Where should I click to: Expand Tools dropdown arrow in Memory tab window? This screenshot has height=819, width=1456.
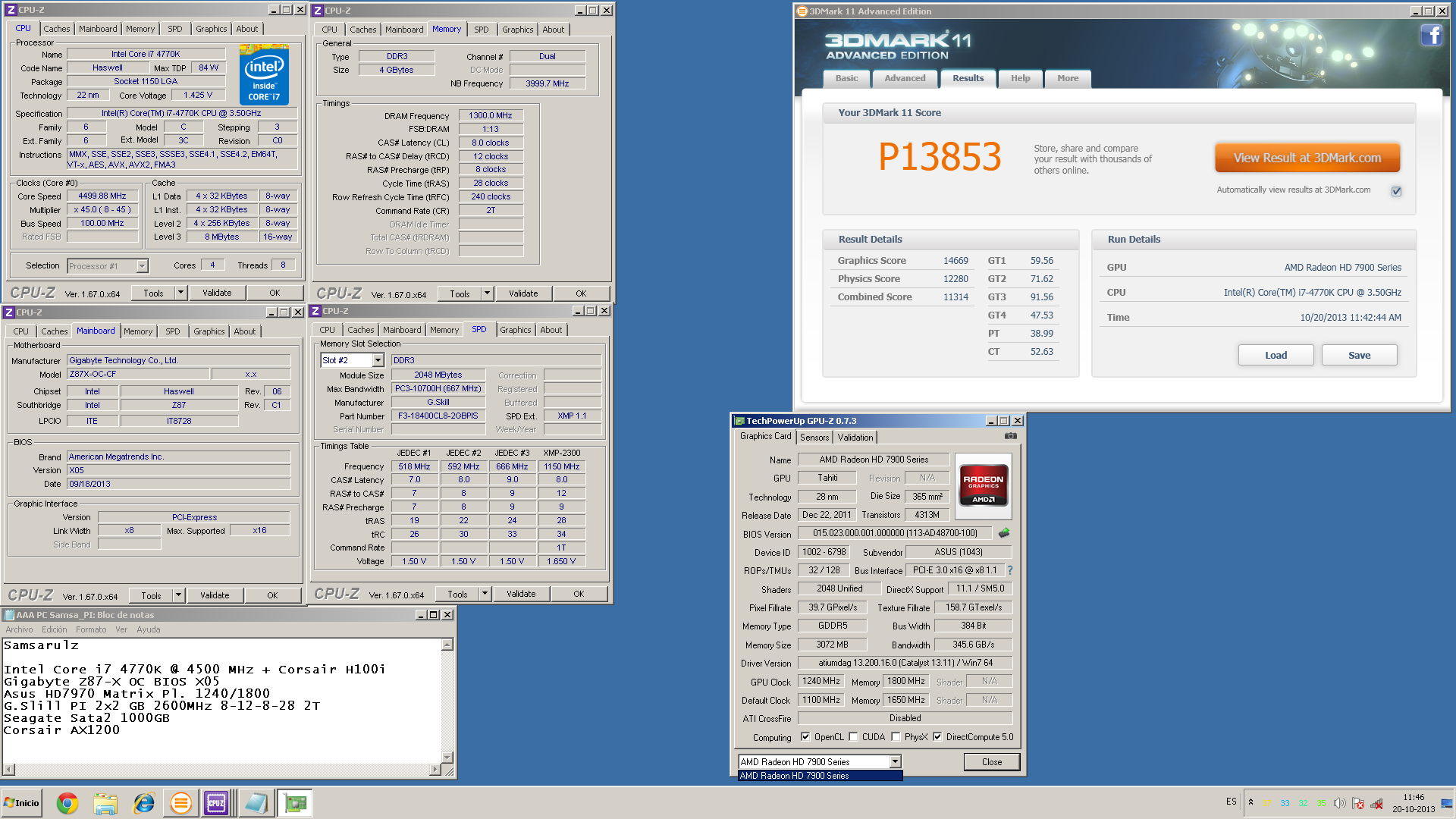487,293
